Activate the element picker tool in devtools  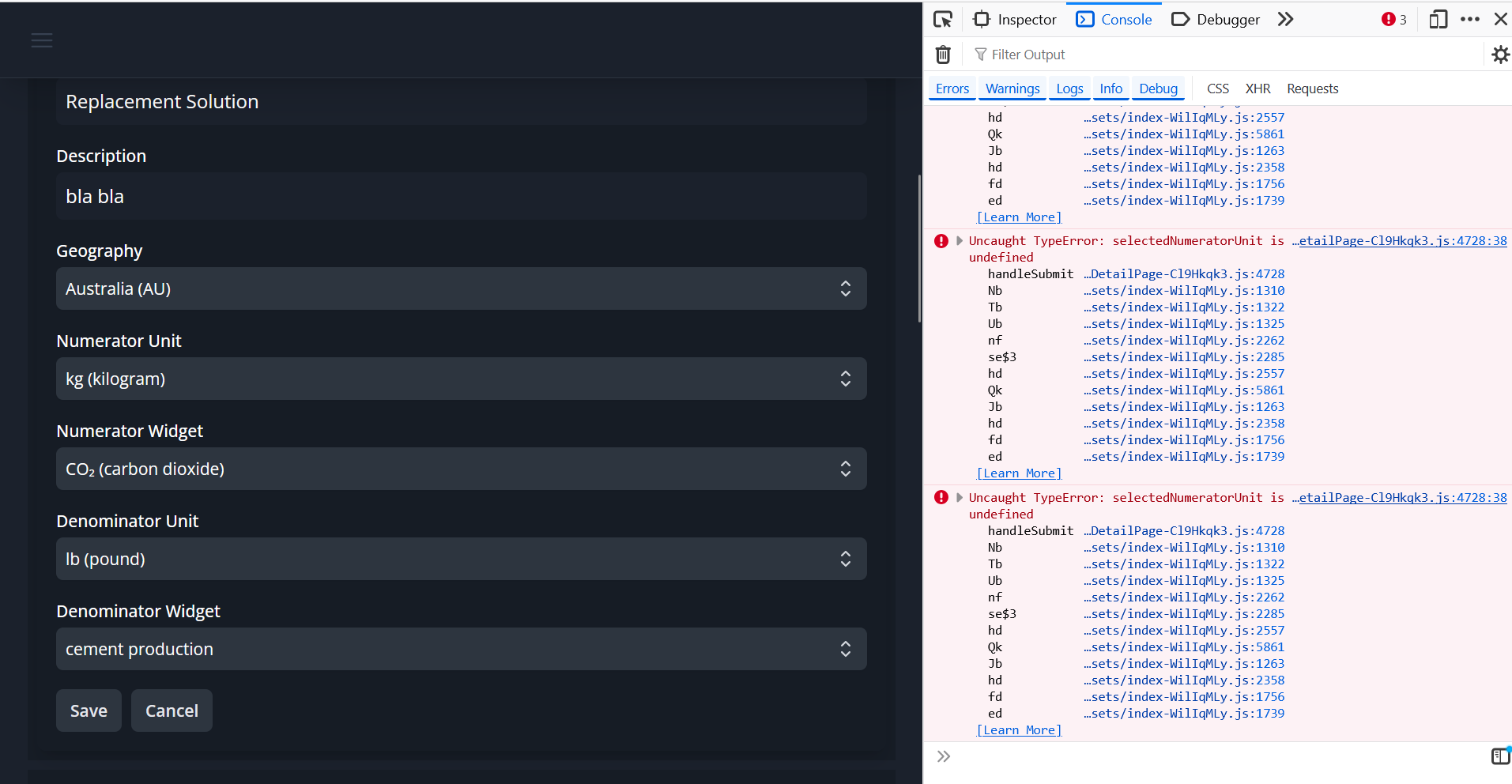[943, 20]
